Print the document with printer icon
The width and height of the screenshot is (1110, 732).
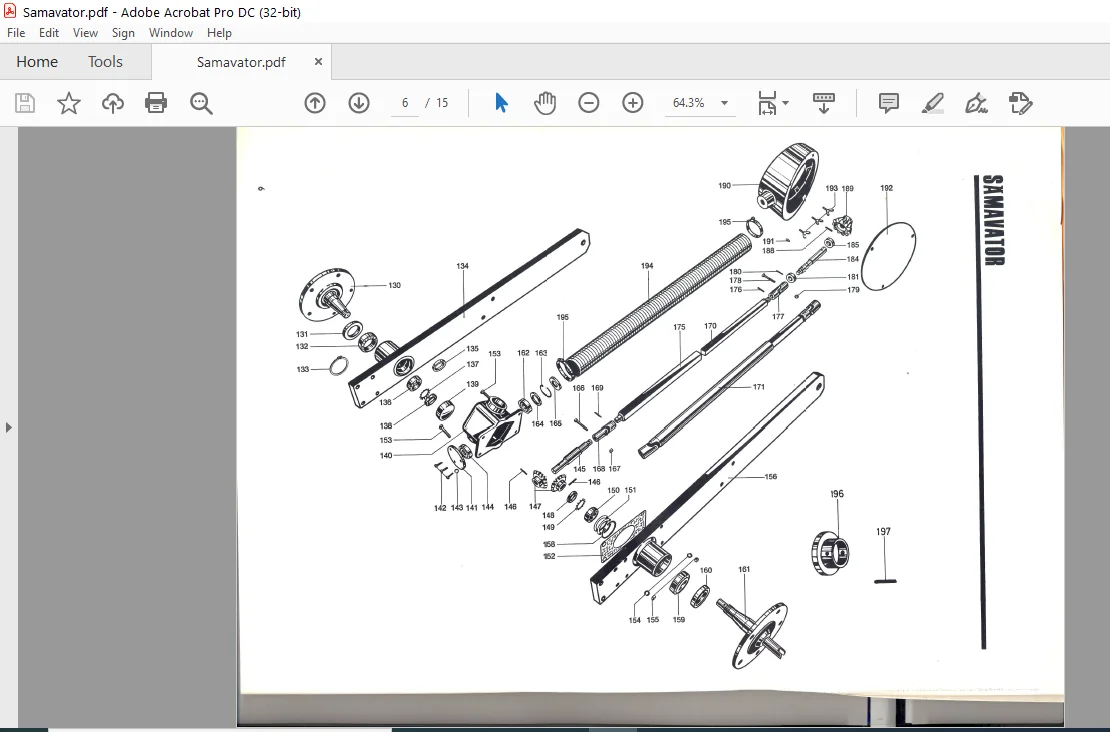click(156, 103)
